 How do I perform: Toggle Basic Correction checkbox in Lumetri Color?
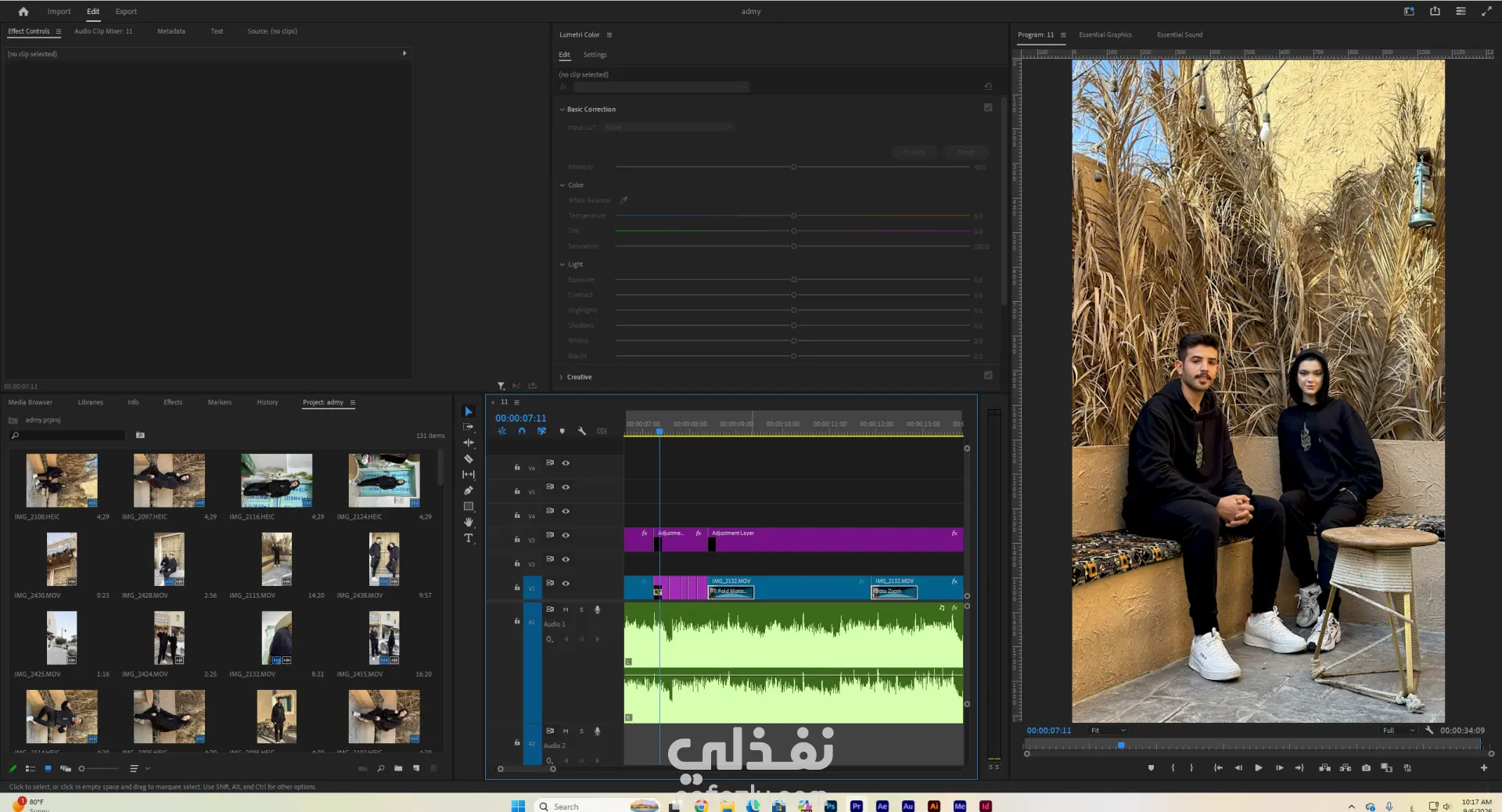(x=988, y=108)
